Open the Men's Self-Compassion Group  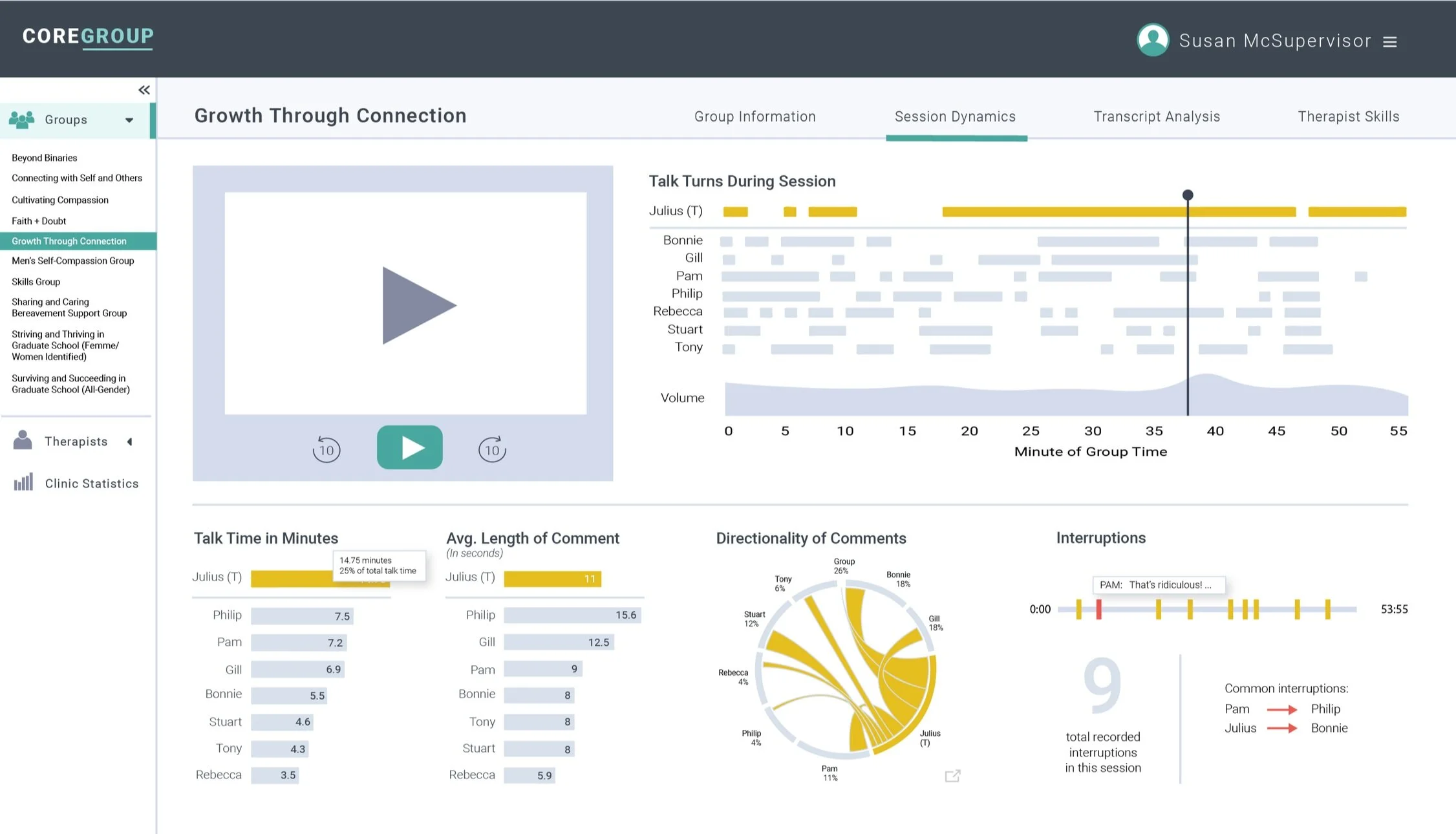click(72, 261)
